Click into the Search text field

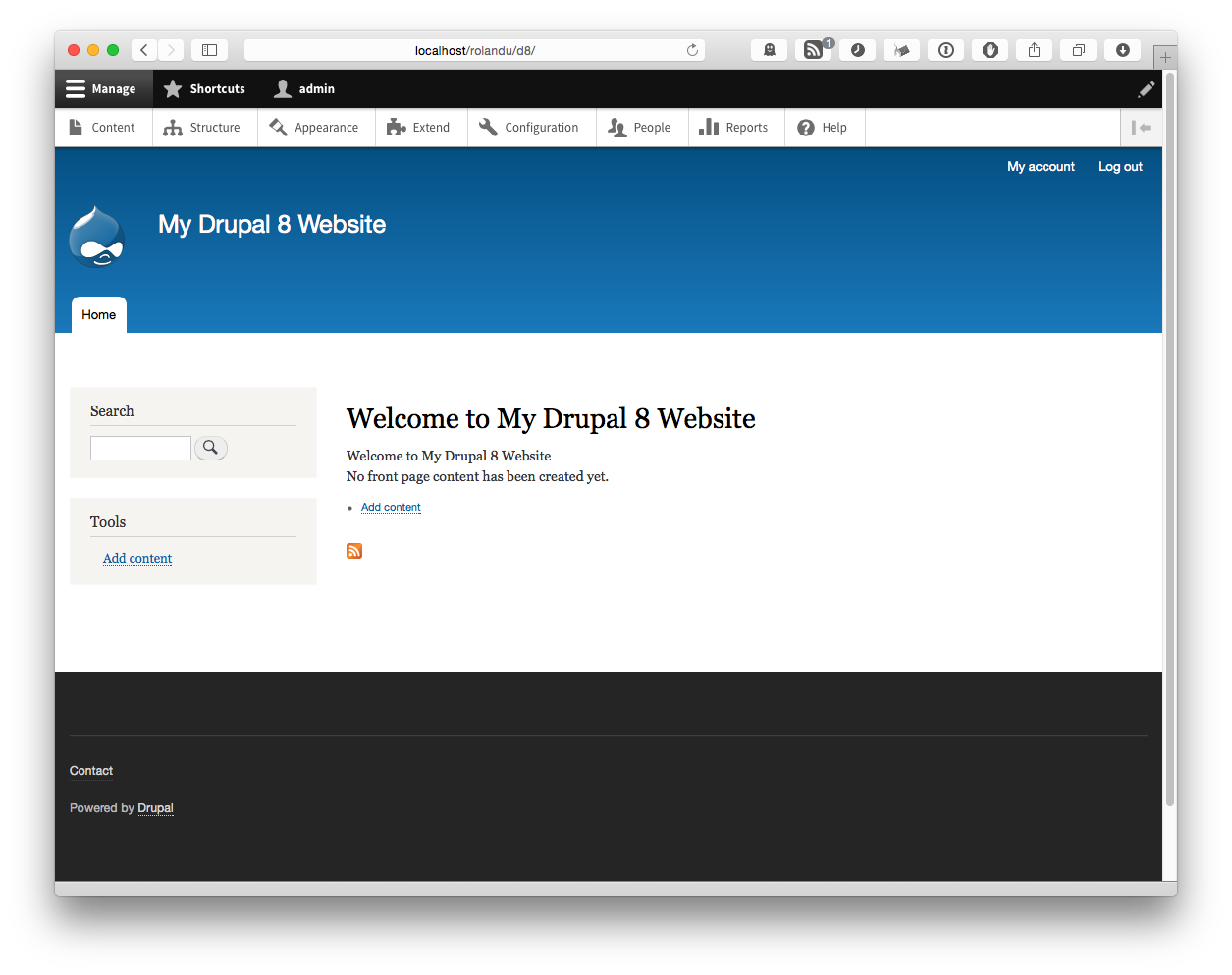click(140, 448)
